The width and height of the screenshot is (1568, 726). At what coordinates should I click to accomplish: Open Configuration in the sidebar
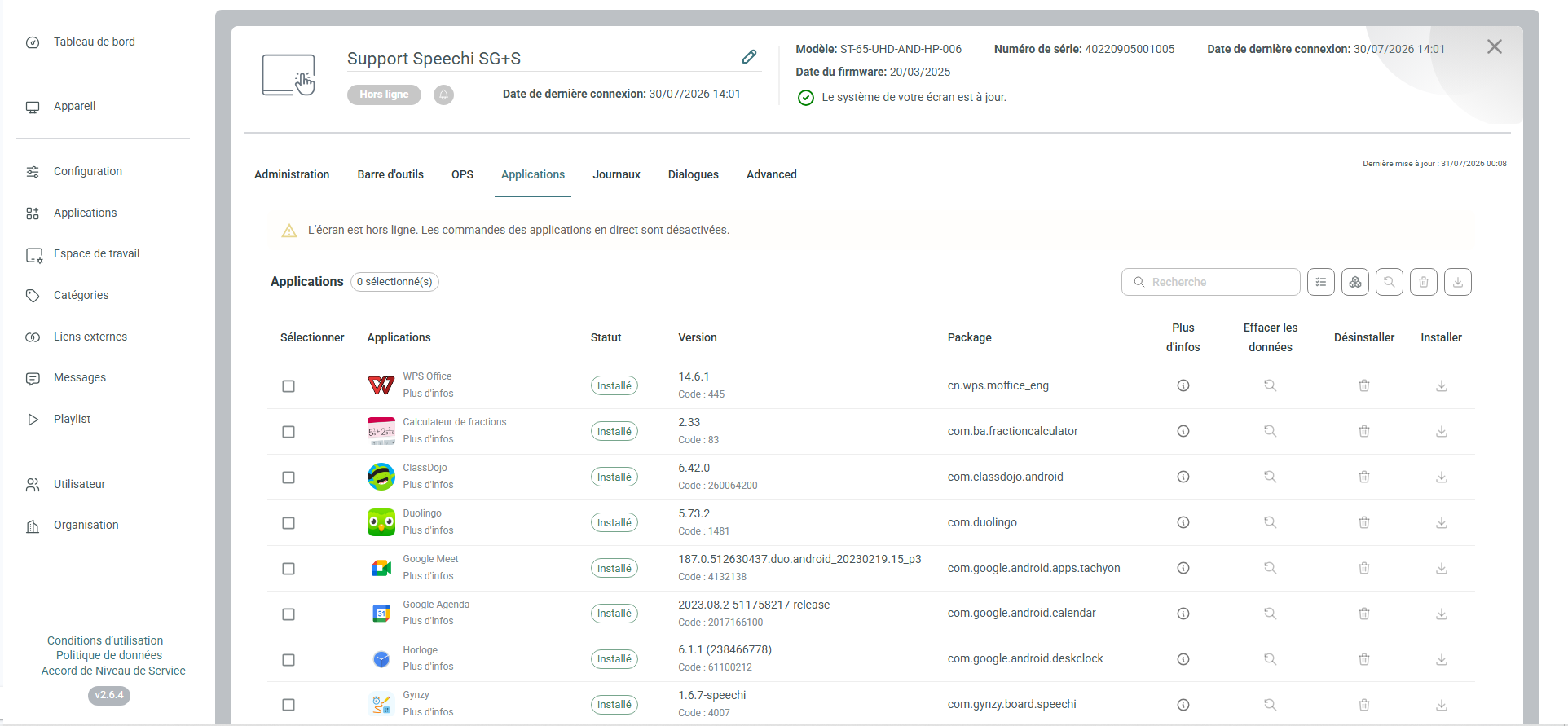coord(88,171)
